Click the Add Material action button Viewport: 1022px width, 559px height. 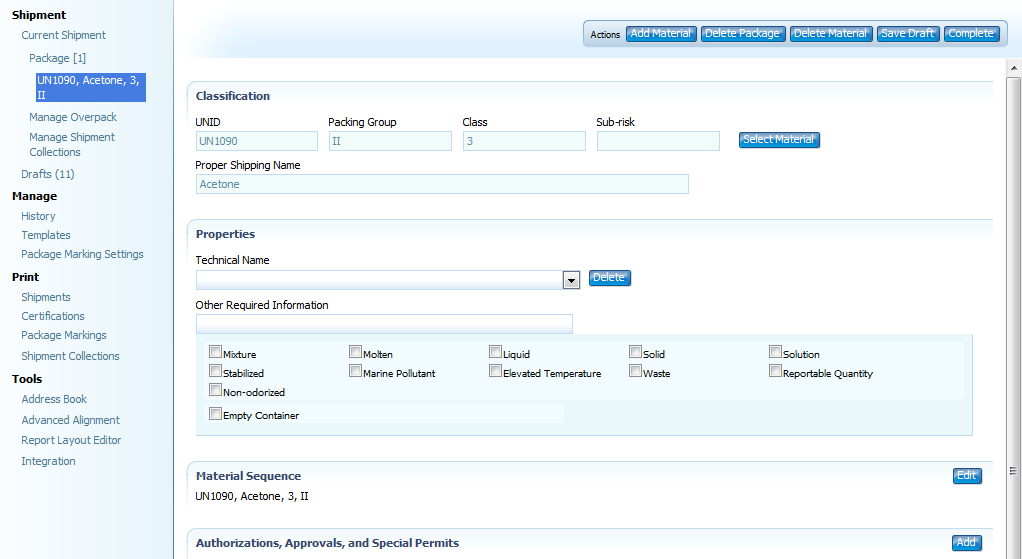(661, 34)
